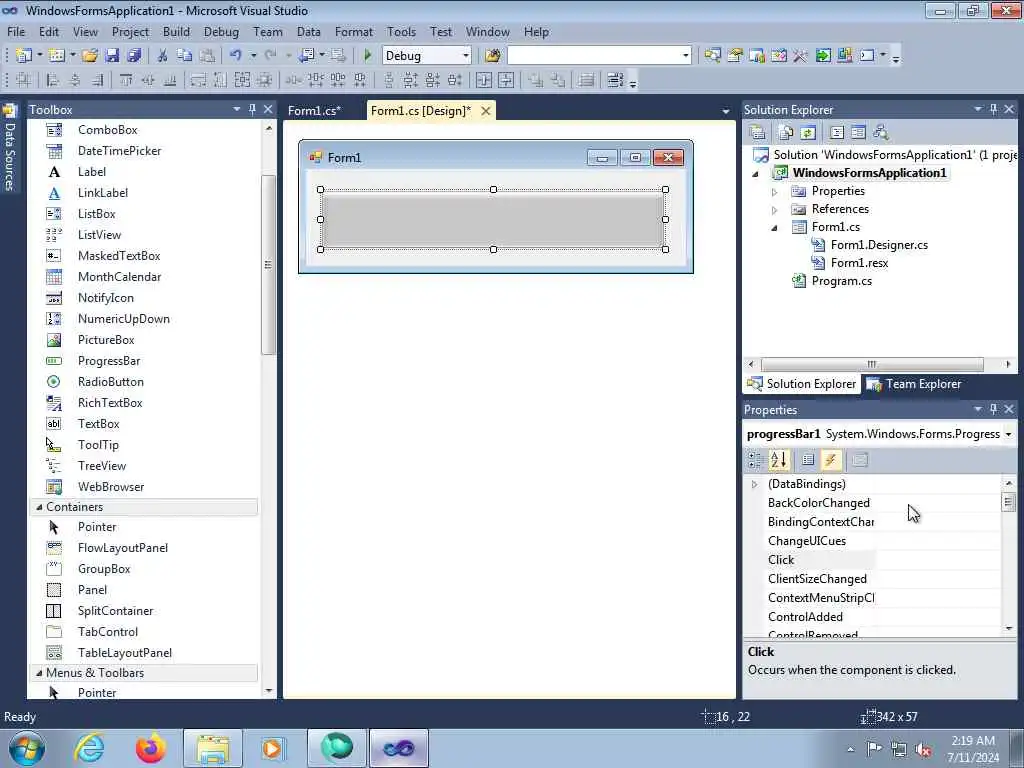Screen dimensions: 1024x768
Task: Expand the Properties node in Solution Explorer
Action: pos(775,192)
